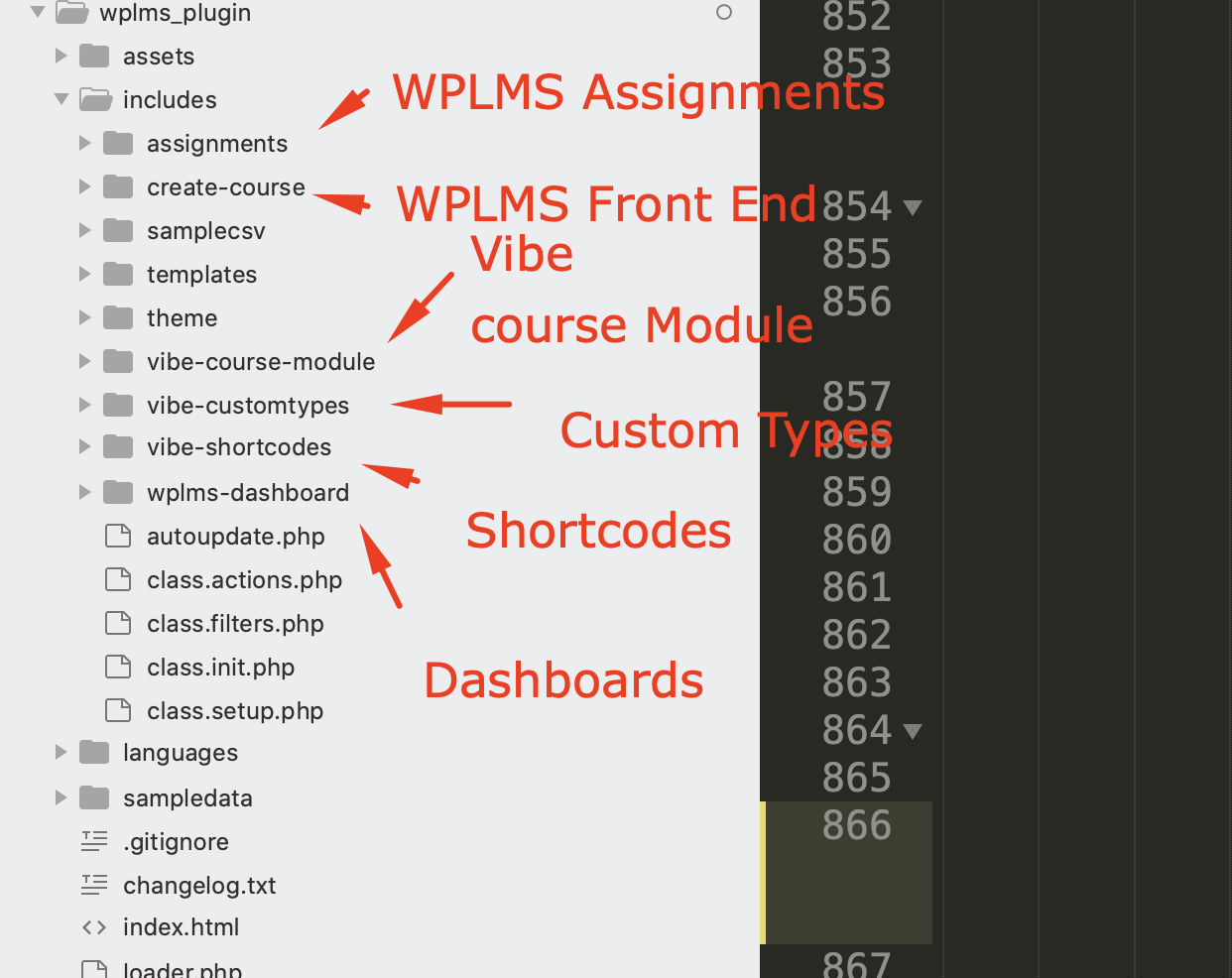
Task: Open changelog.txt in the sidebar
Action: click(199, 886)
